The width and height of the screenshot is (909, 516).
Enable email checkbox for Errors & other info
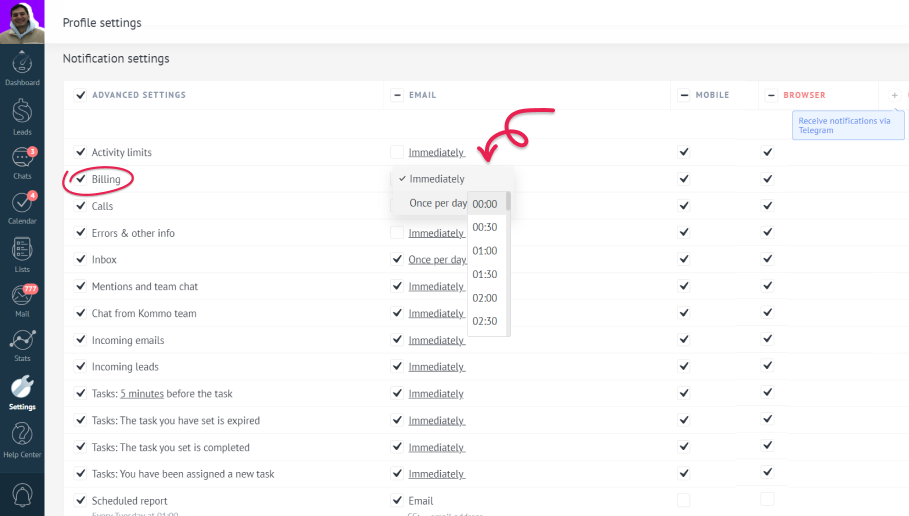[x=397, y=232]
